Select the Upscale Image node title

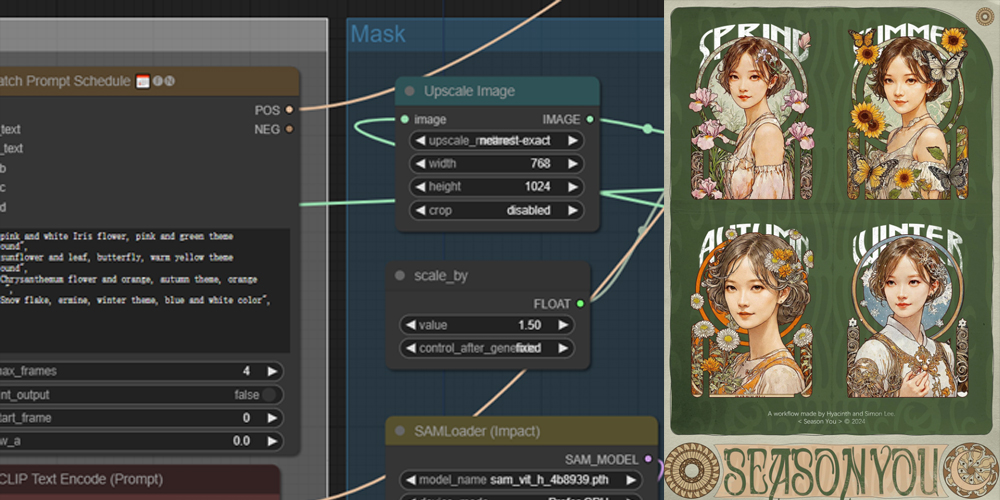tap(469, 91)
